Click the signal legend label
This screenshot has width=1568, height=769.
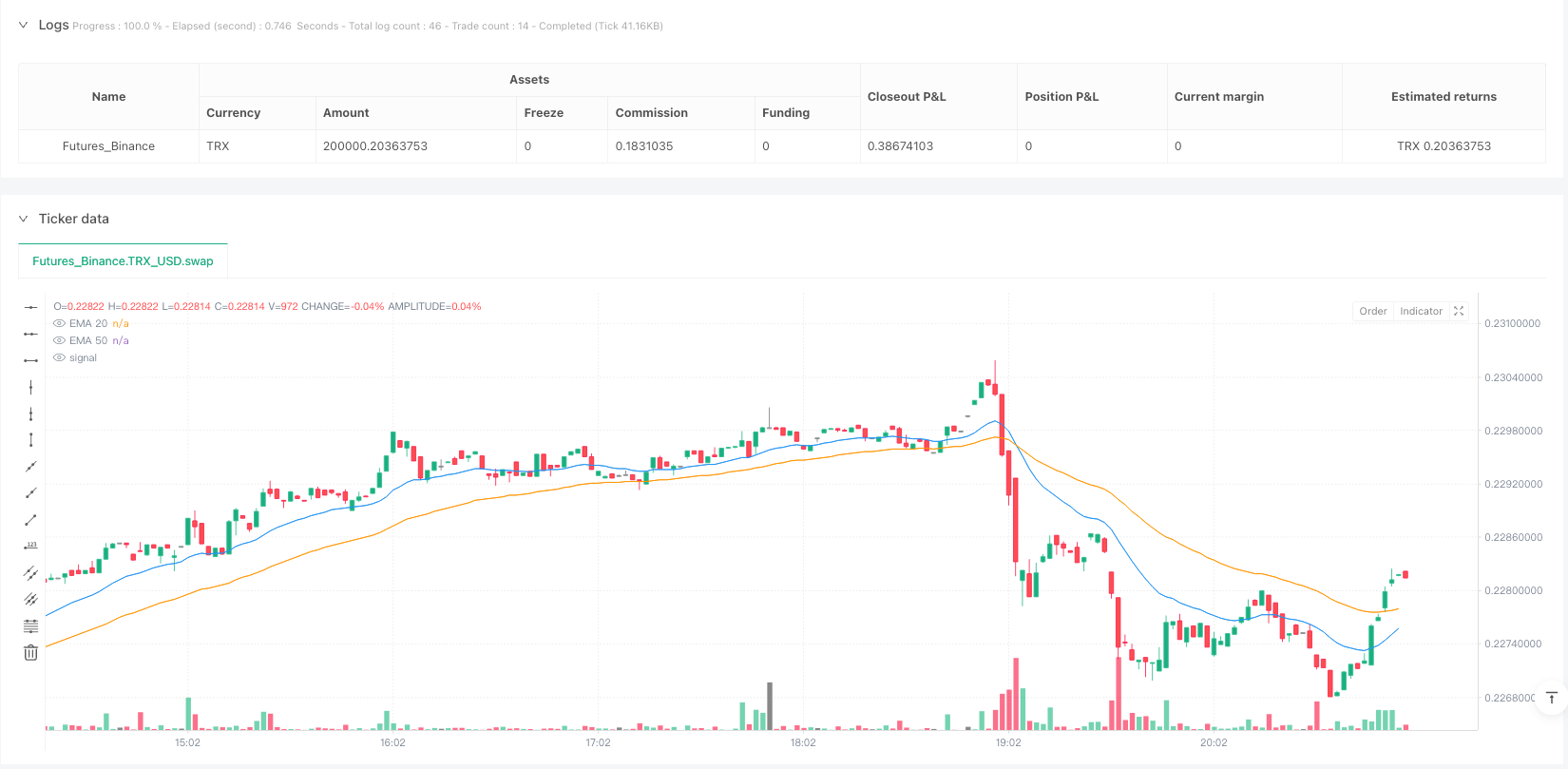click(x=83, y=357)
